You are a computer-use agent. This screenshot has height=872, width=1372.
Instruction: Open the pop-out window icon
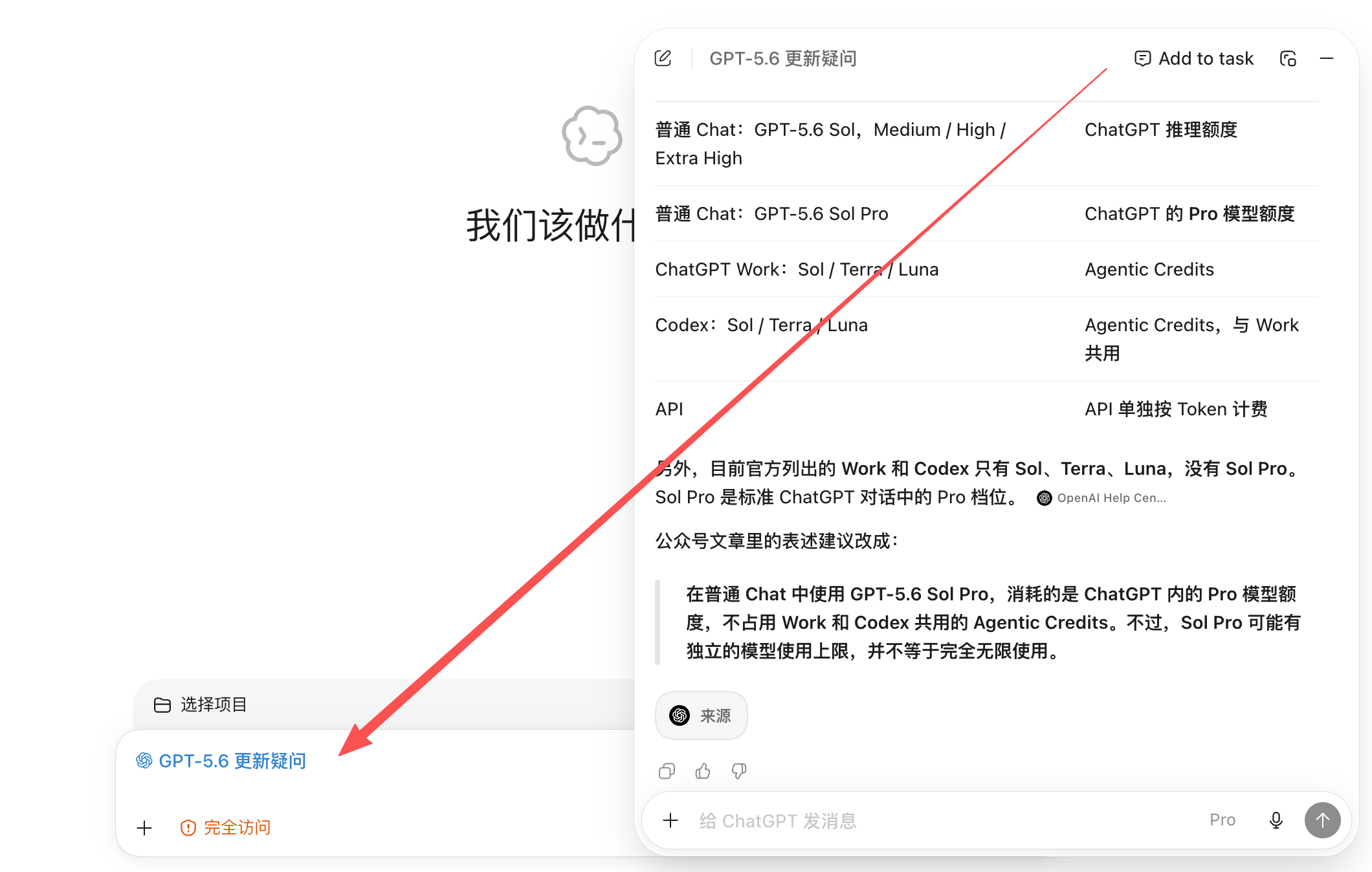click(x=1288, y=58)
